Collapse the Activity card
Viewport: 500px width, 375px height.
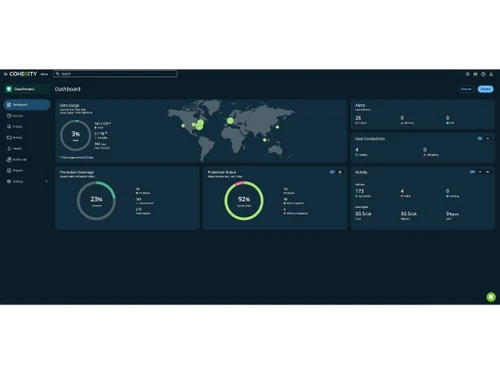click(487, 172)
